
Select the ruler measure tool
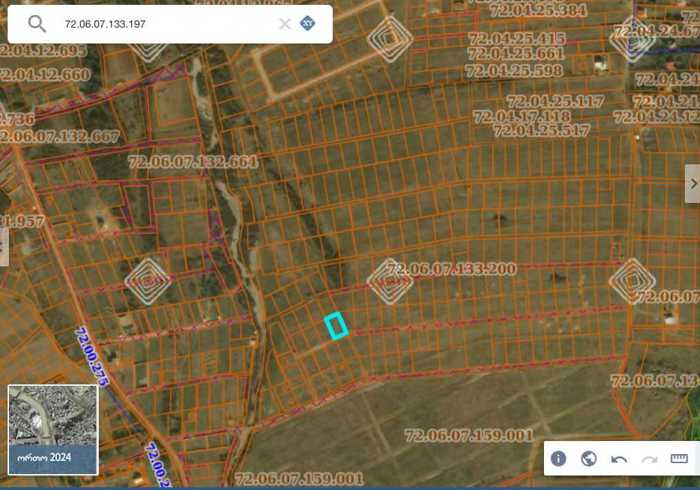coord(679,458)
